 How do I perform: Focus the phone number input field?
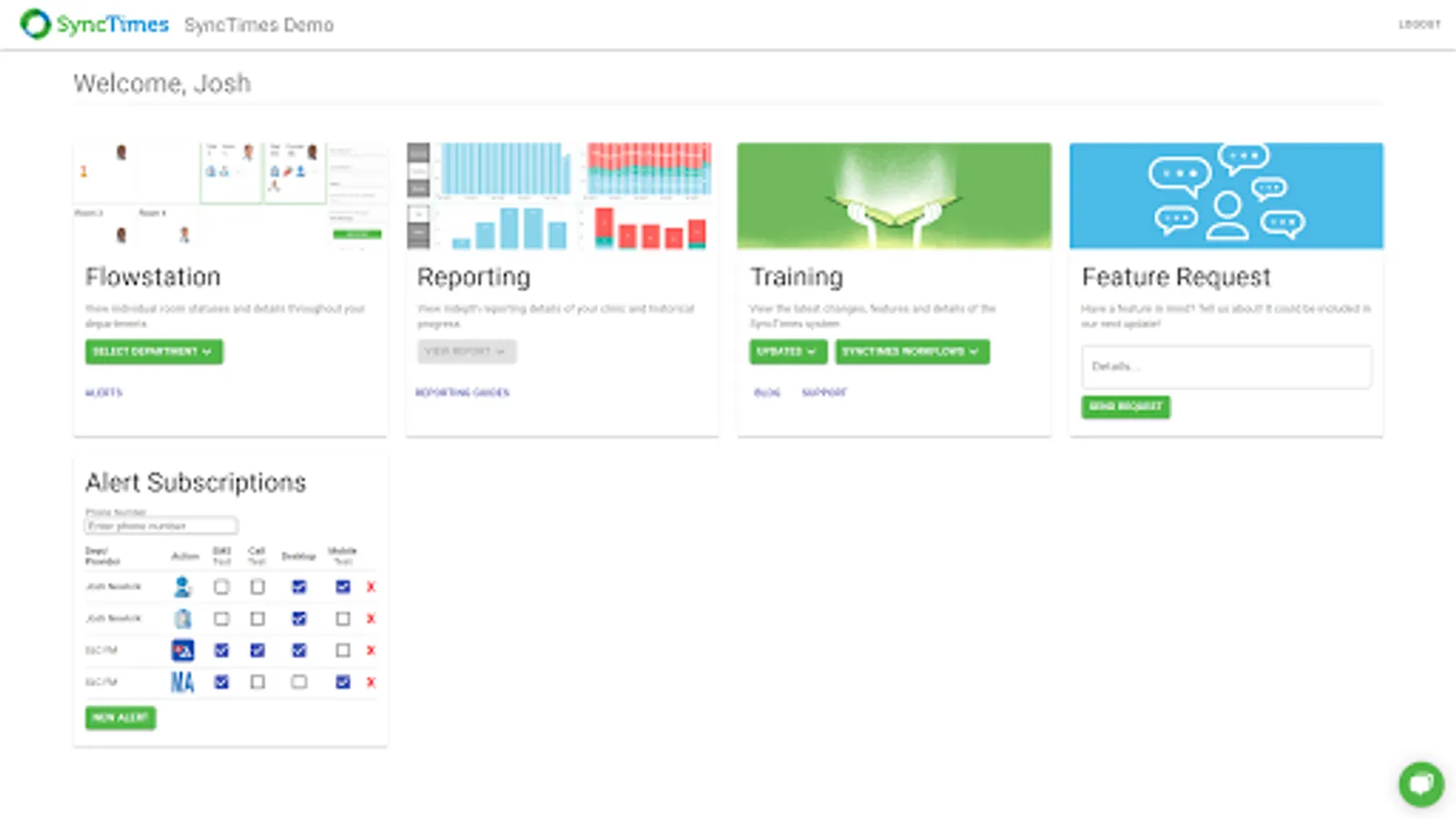(161, 526)
